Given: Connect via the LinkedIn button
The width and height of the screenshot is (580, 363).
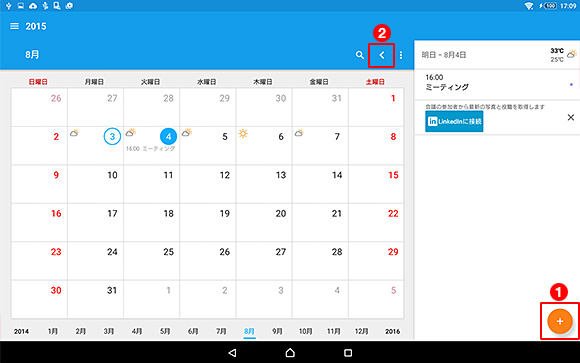Looking at the screenshot, I should click(x=454, y=121).
